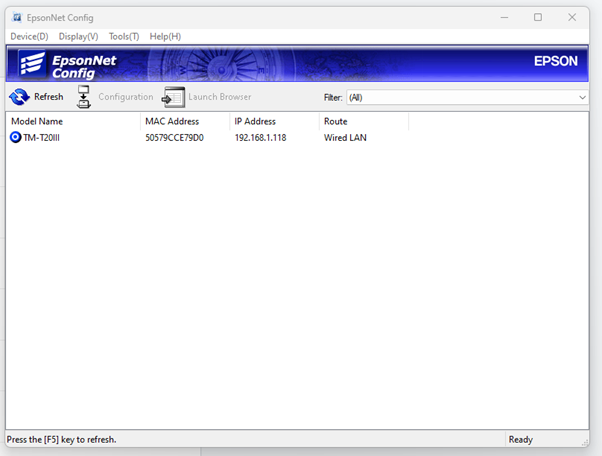Screen dimensions: 602x456
Task: Click the Refresh arrows icon
Action: 19,97
